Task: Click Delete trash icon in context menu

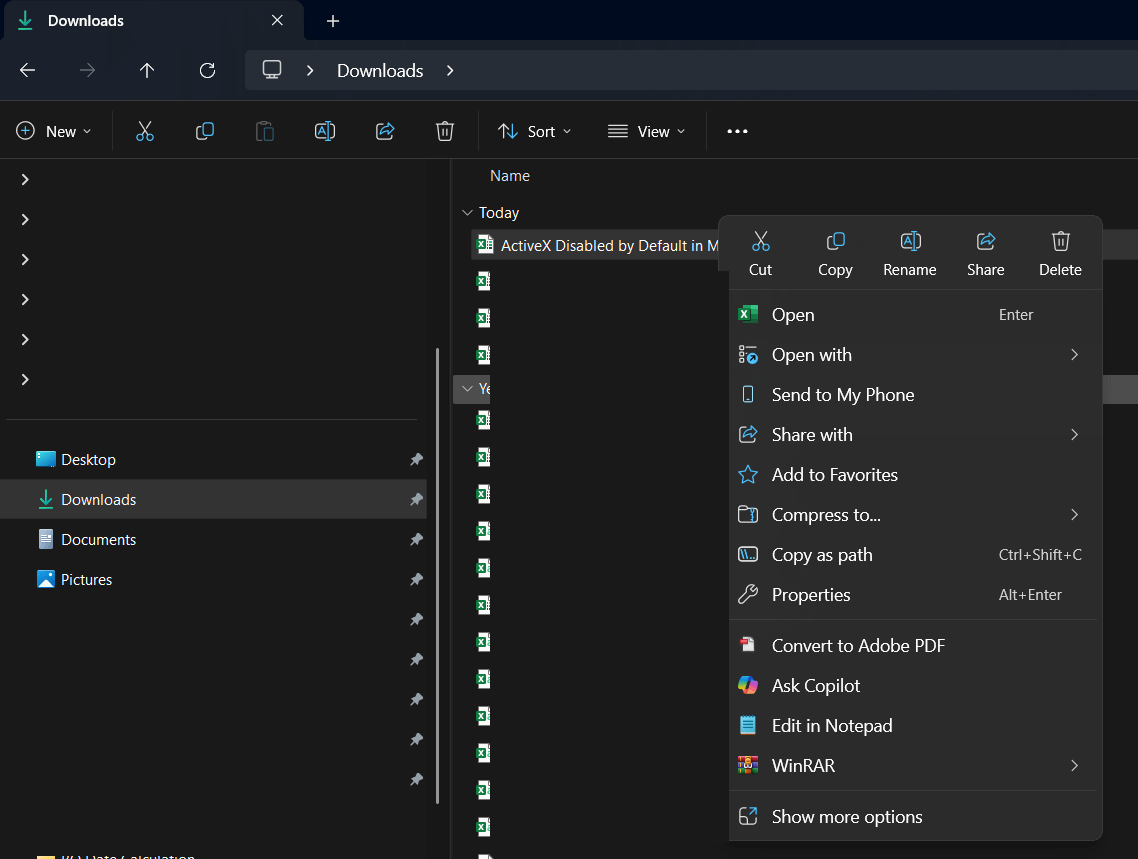Action: pyautogui.click(x=1060, y=242)
